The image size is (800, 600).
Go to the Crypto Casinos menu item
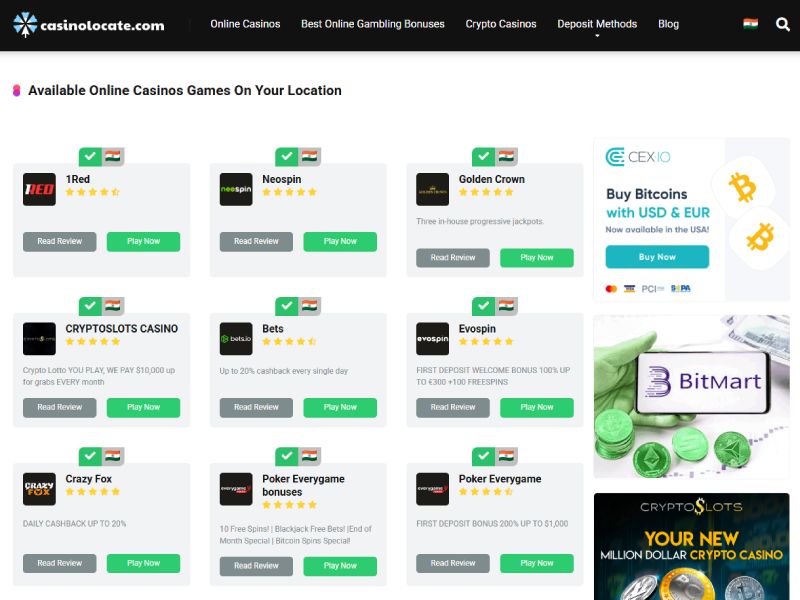coord(501,24)
